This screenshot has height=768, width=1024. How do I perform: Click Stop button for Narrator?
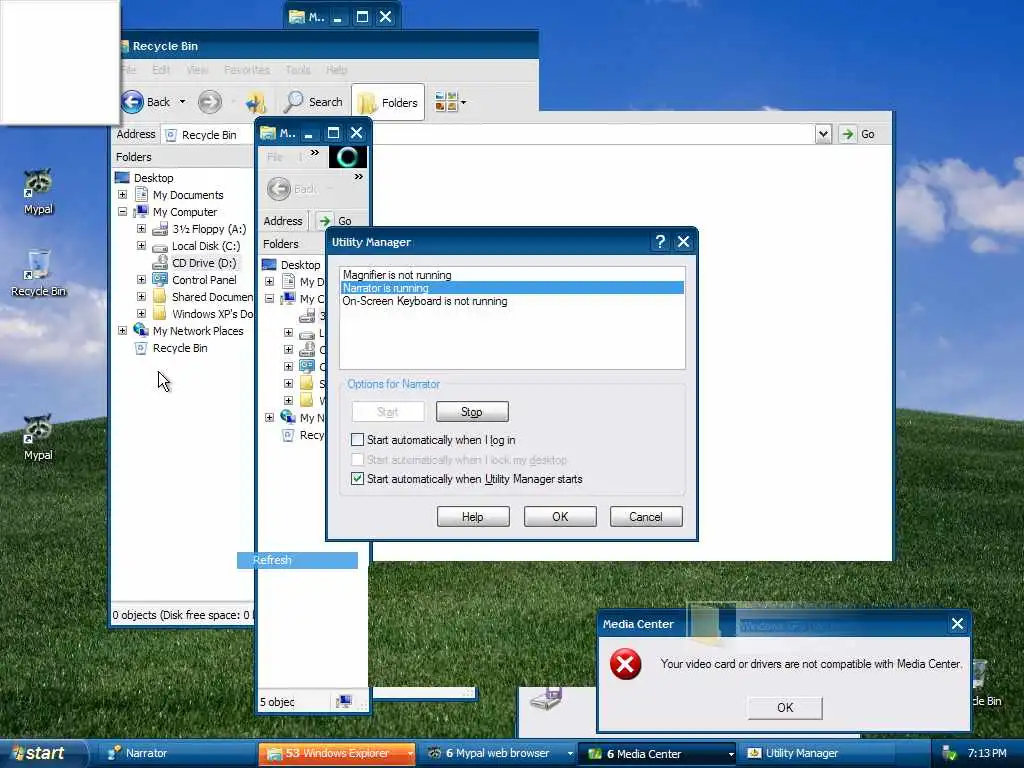click(472, 411)
